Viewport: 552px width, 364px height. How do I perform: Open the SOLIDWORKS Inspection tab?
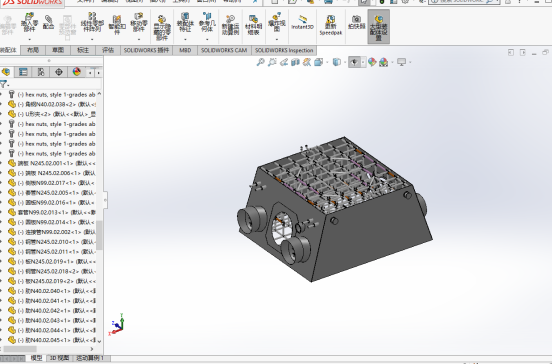pyautogui.click(x=284, y=50)
